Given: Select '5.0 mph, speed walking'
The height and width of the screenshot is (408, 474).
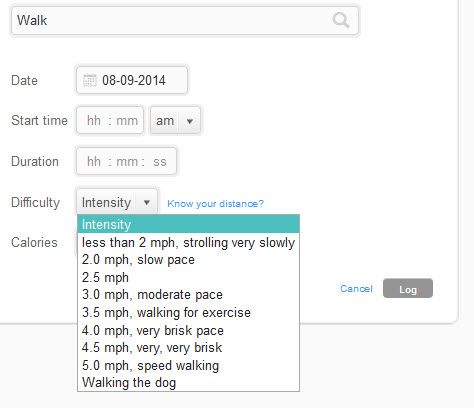Looking at the screenshot, I should pos(188,365).
